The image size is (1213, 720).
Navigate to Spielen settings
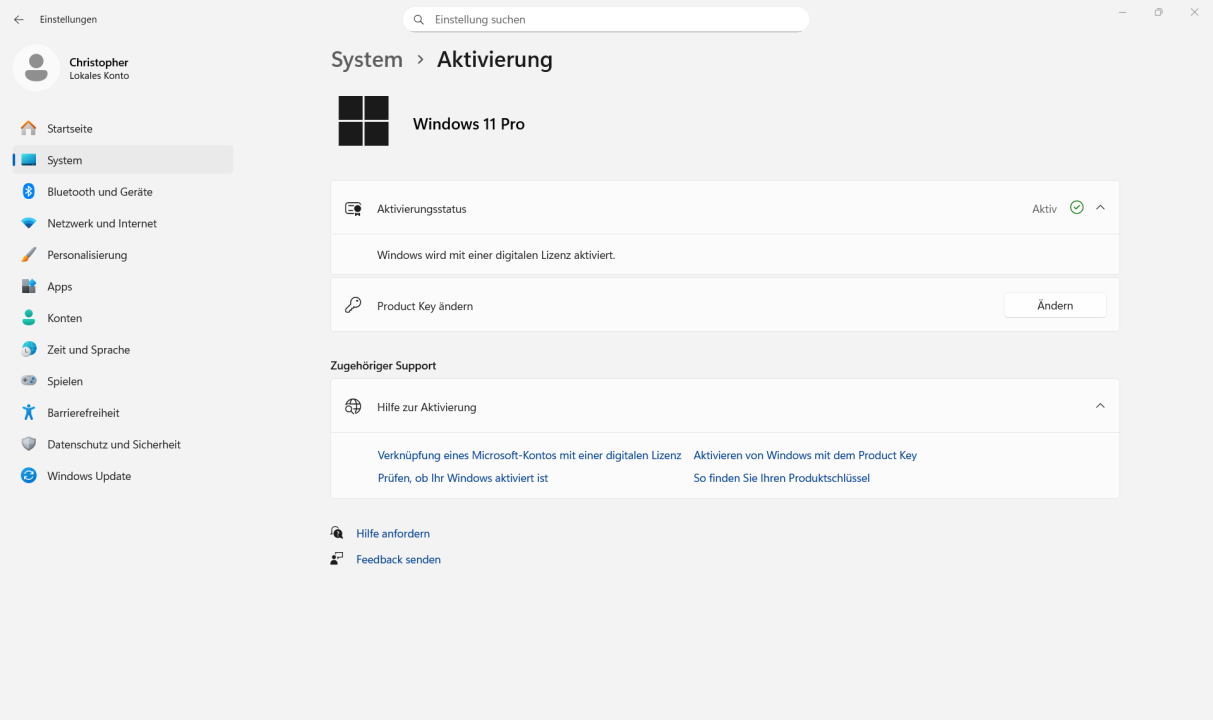coord(65,382)
